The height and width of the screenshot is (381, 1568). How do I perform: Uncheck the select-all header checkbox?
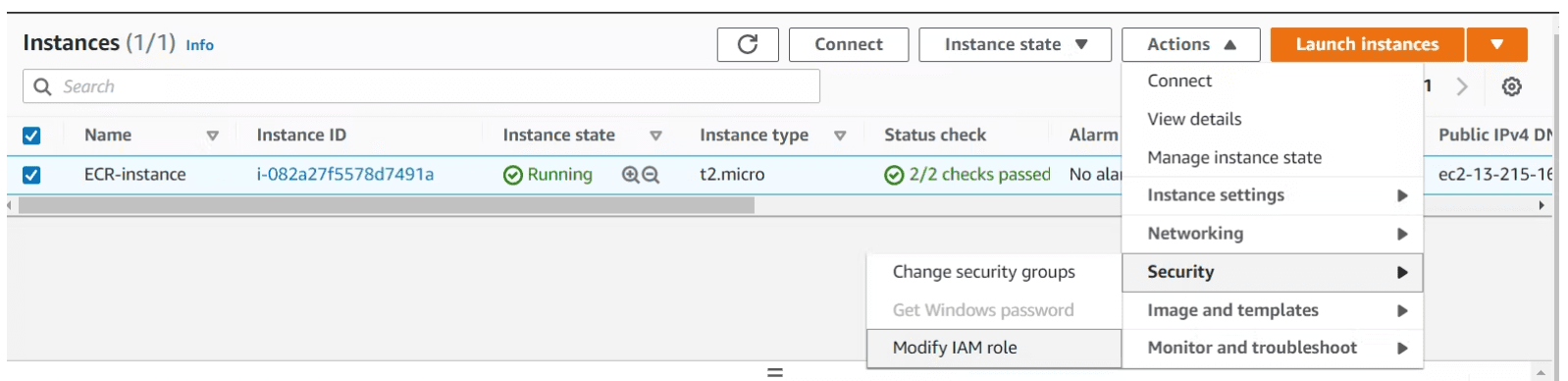pos(31,136)
